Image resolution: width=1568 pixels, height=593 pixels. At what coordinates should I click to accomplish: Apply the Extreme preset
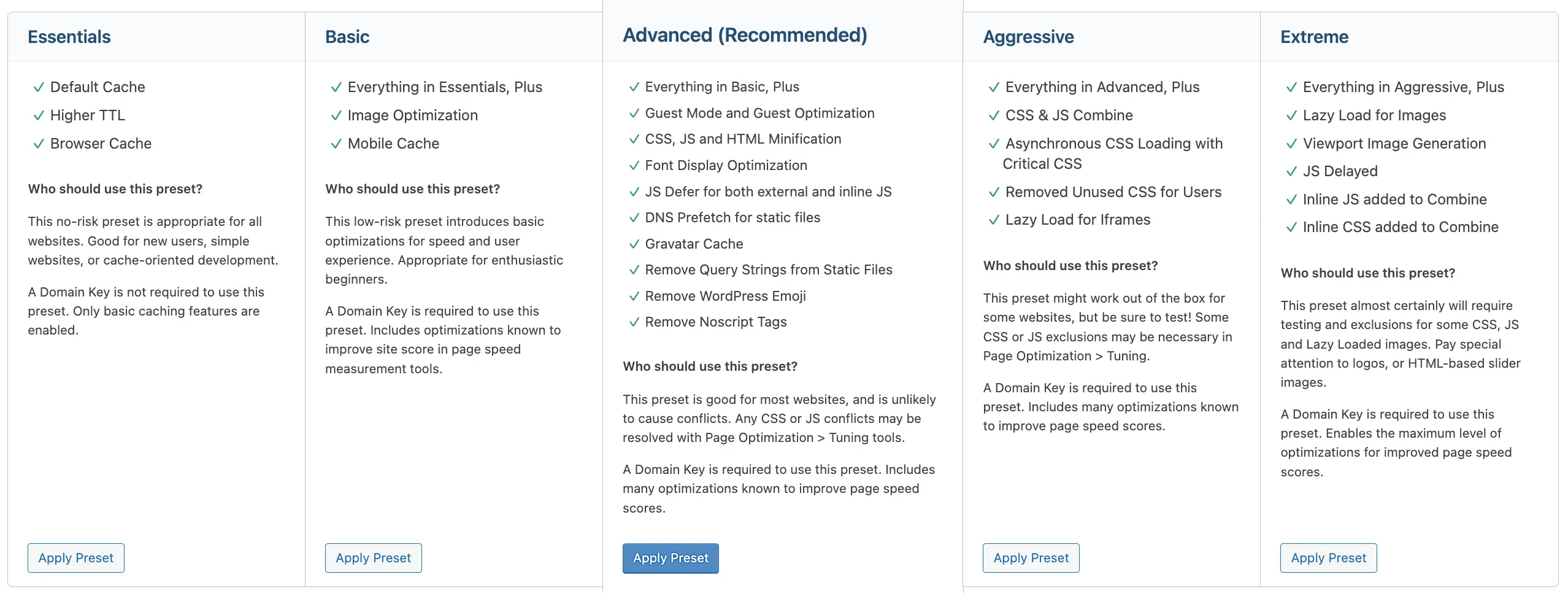1328,558
